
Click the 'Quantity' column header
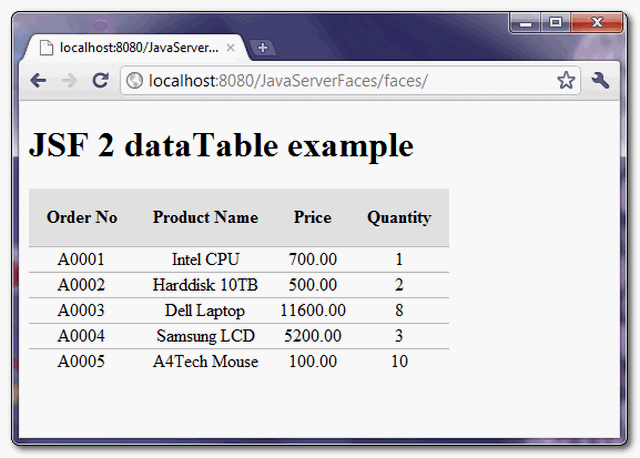399,218
